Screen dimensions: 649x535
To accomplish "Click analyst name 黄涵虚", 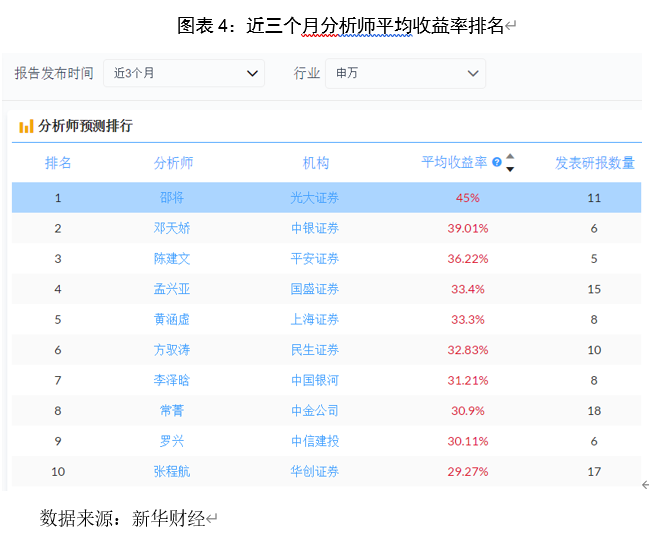I will coord(172,320).
